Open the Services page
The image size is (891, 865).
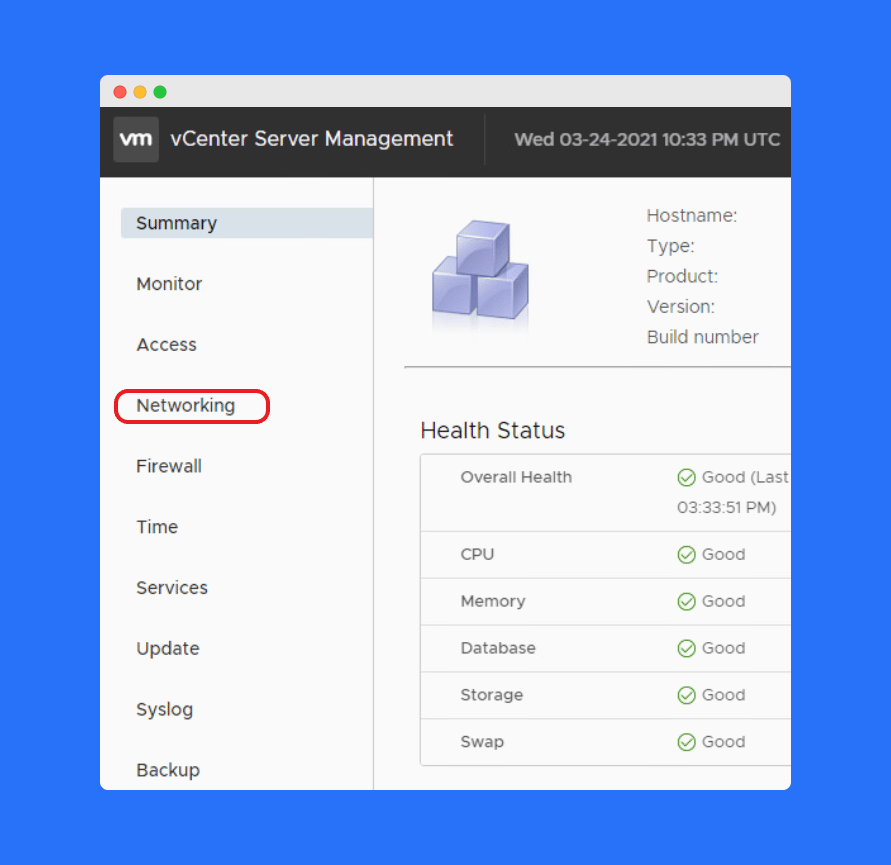172,588
